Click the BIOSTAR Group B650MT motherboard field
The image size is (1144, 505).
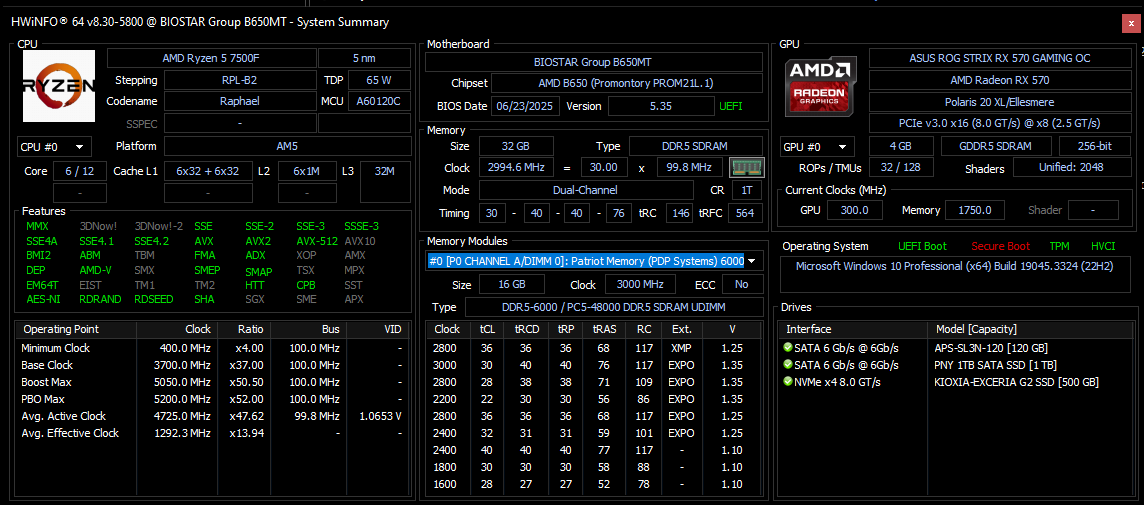point(593,62)
